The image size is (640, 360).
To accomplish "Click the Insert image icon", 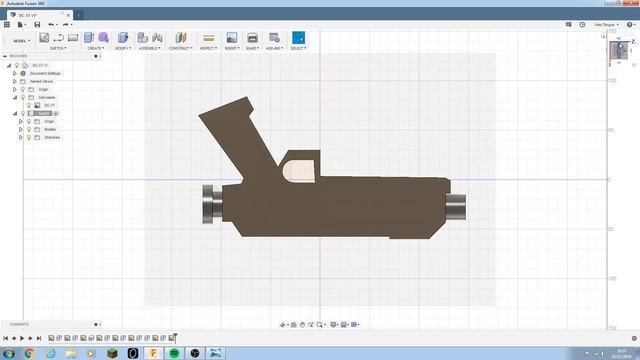I will click(x=232, y=38).
